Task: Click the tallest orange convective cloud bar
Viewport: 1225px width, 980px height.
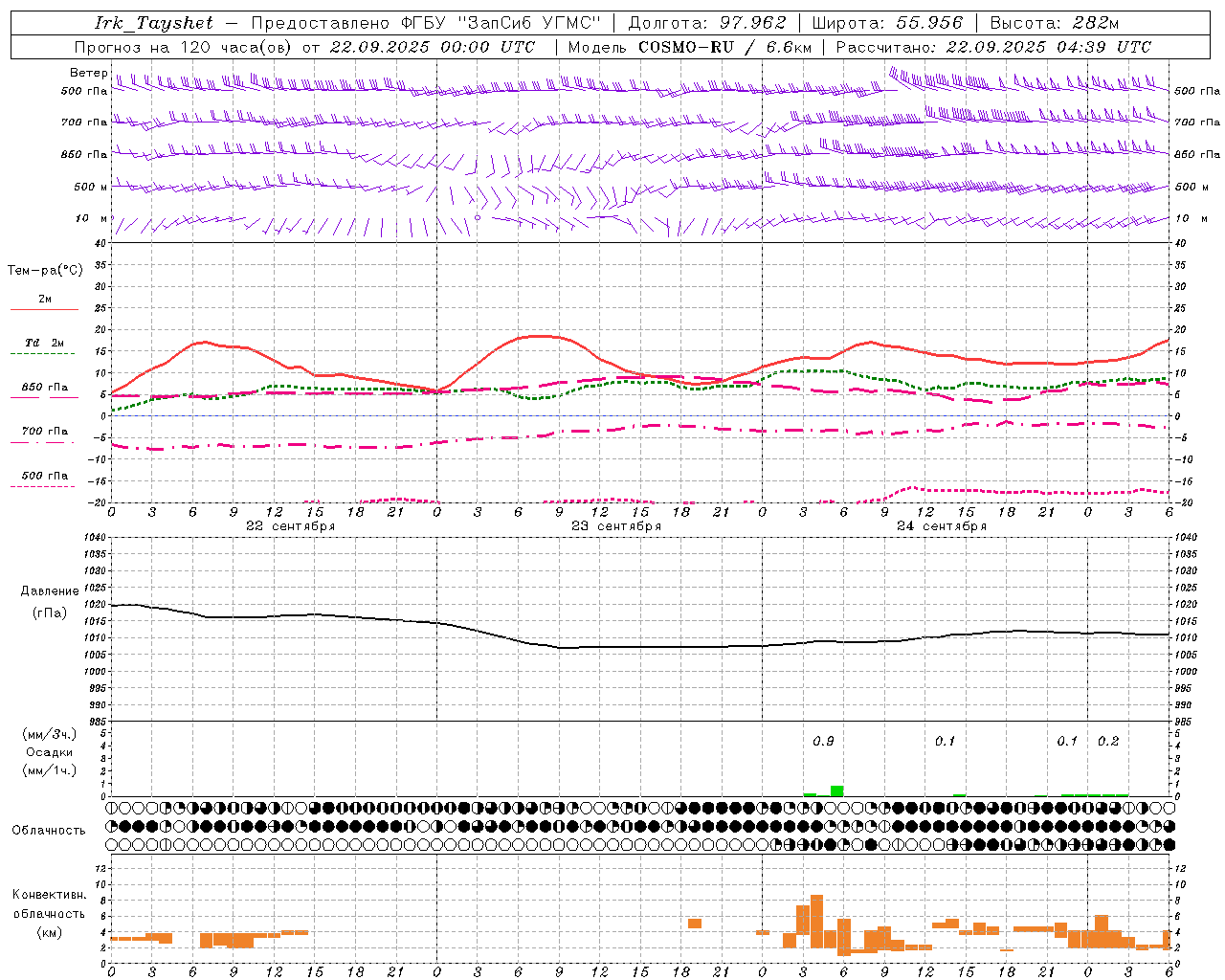Action: tap(816, 922)
